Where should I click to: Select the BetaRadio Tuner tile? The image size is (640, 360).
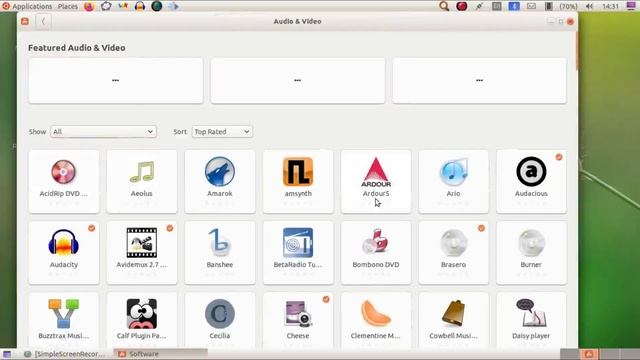click(298, 253)
